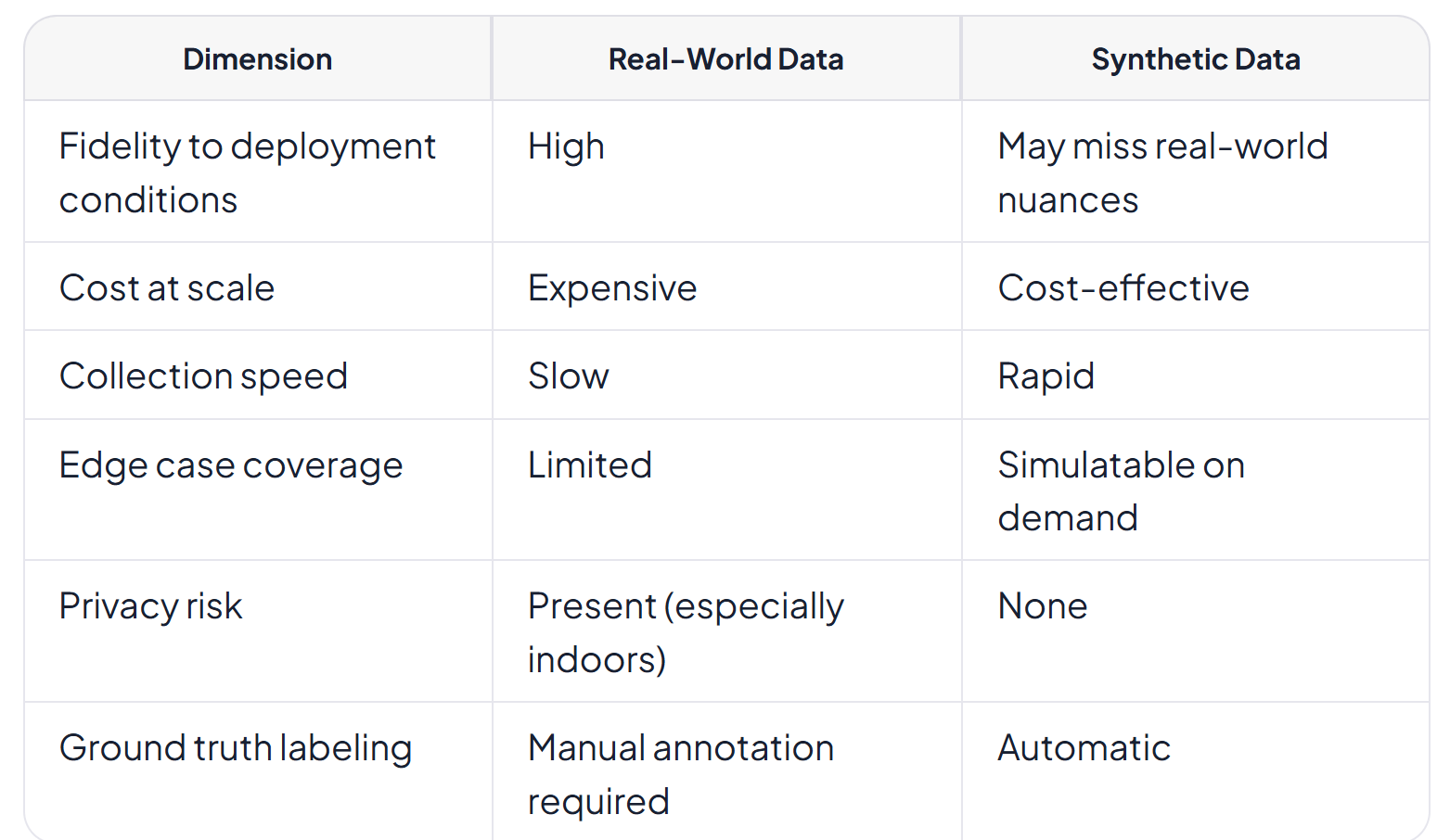Viewport: 1450px width, 840px height.
Task: Select the Ground truth labeling label
Action: [x=236, y=747]
